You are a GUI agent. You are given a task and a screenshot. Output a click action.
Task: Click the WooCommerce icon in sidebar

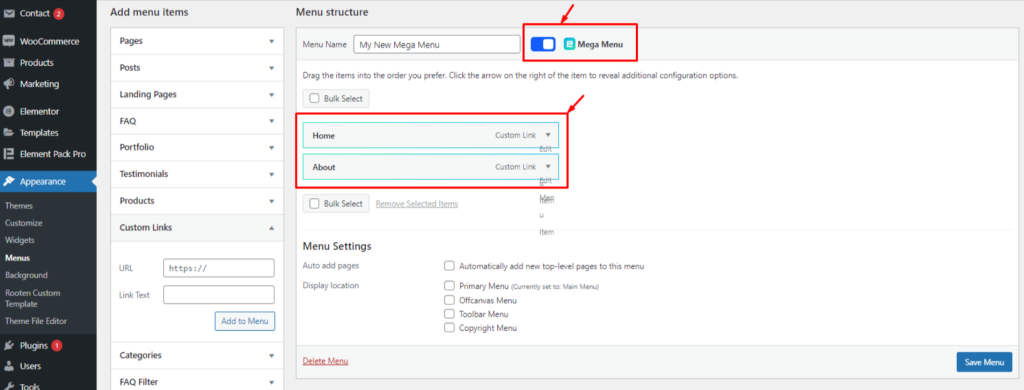[9, 41]
